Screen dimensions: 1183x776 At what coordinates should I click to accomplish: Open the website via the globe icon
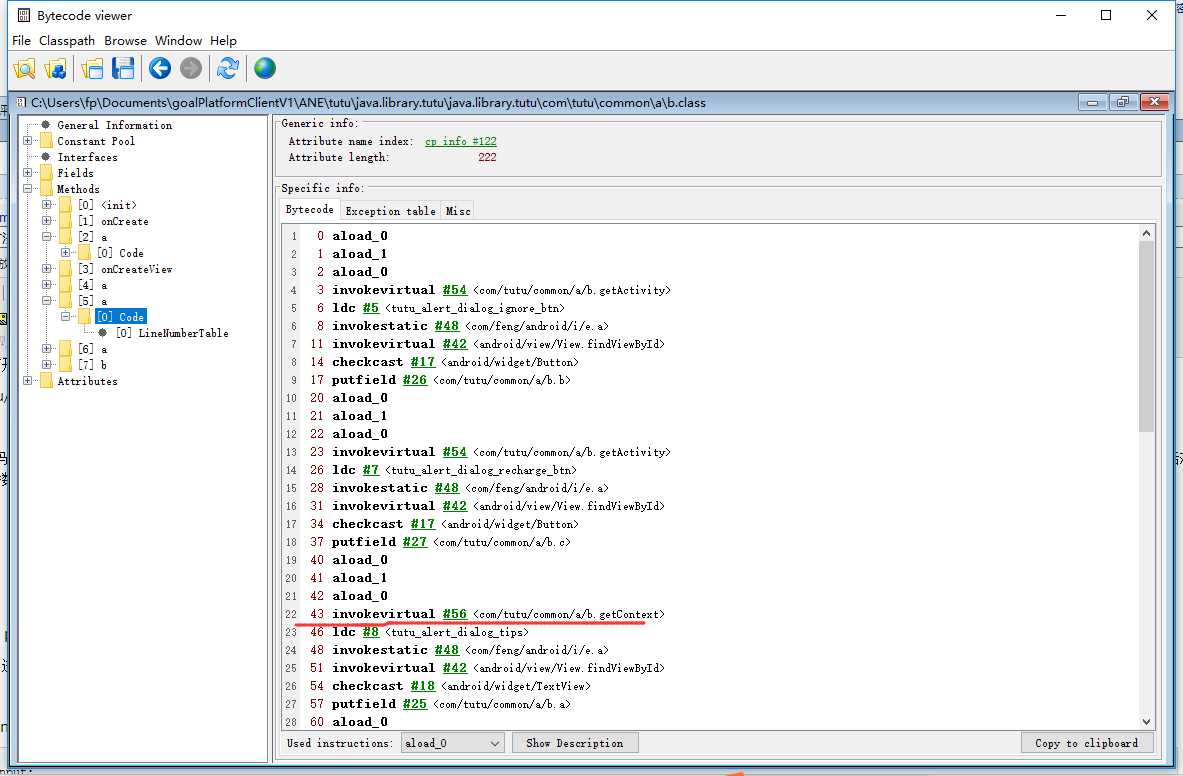[x=264, y=68]
